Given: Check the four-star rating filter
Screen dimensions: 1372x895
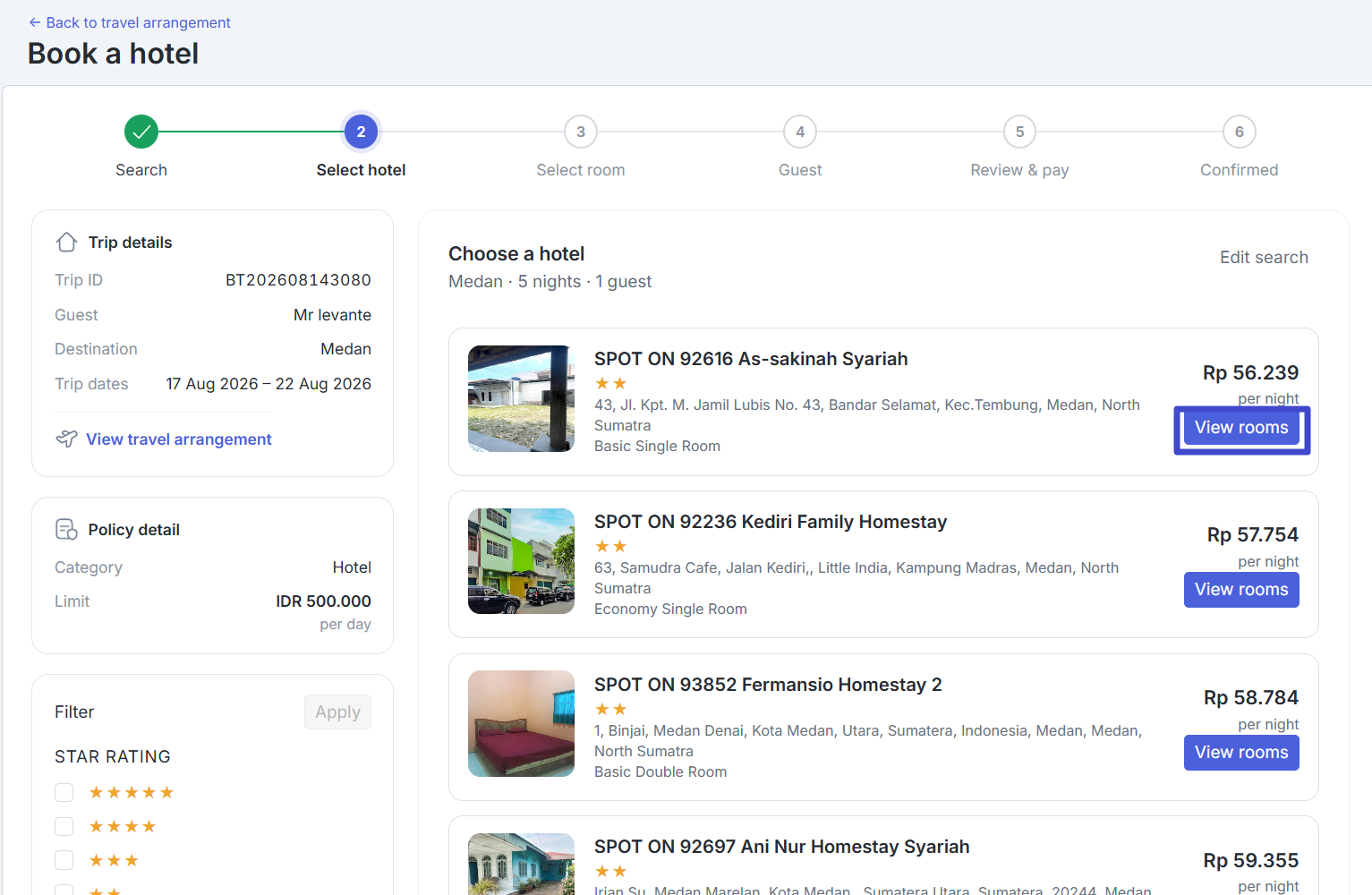Looking at the screenshot, I should pyautogui.click(x=64, y=826).
